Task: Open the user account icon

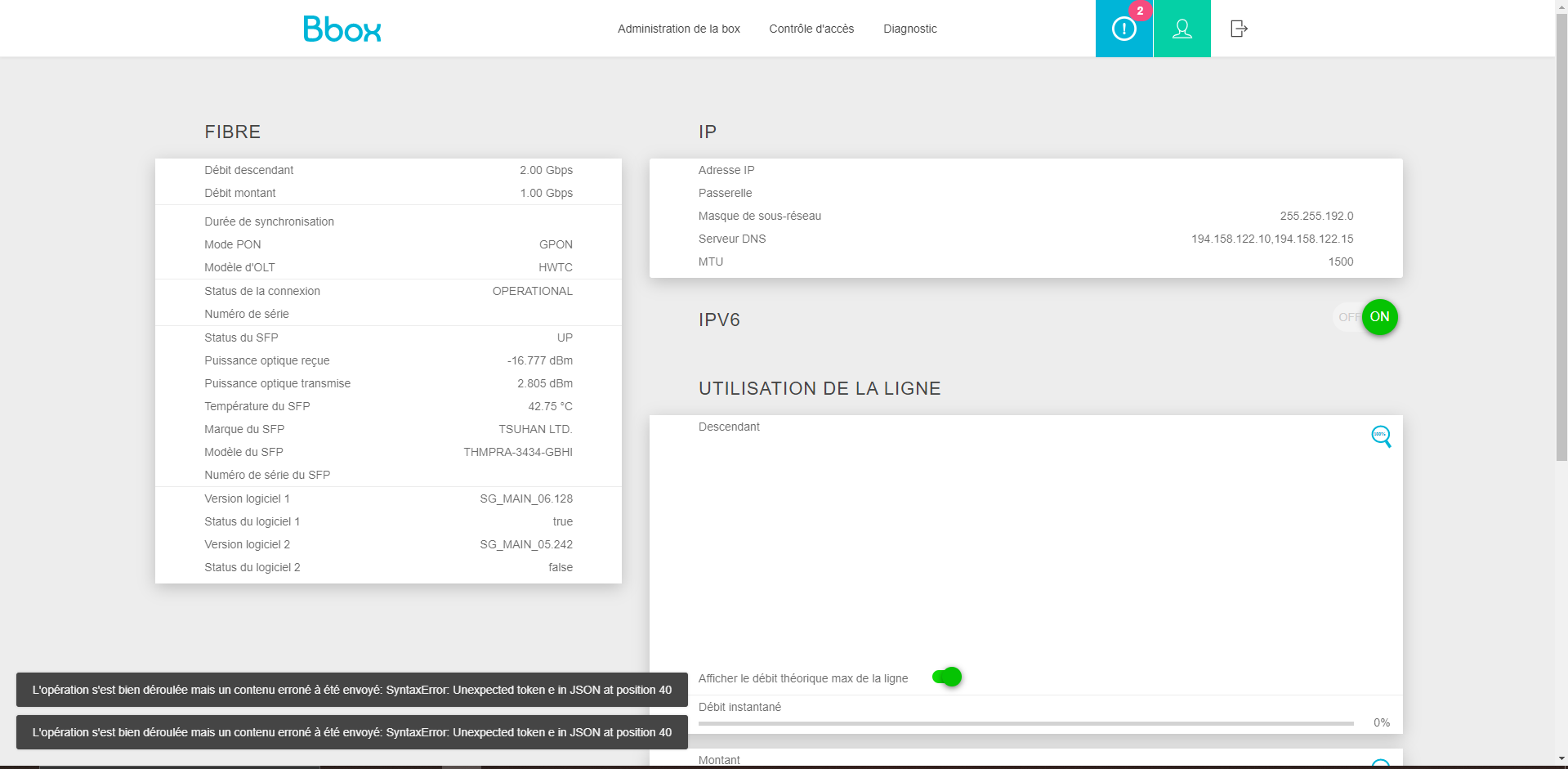Action: (x=1182, y=29)
